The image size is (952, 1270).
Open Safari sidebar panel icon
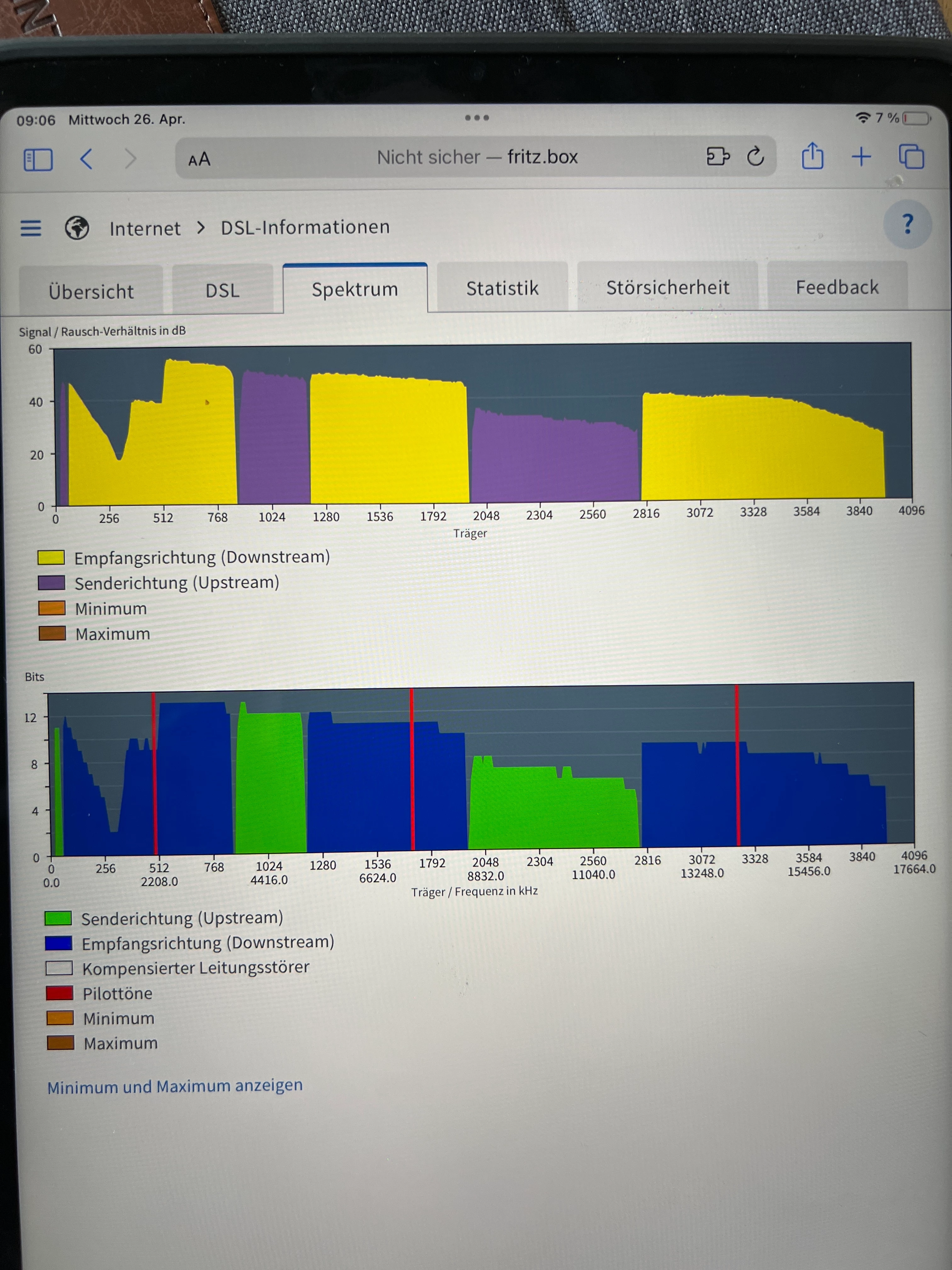pyautogui.click(x=38, y=159)
